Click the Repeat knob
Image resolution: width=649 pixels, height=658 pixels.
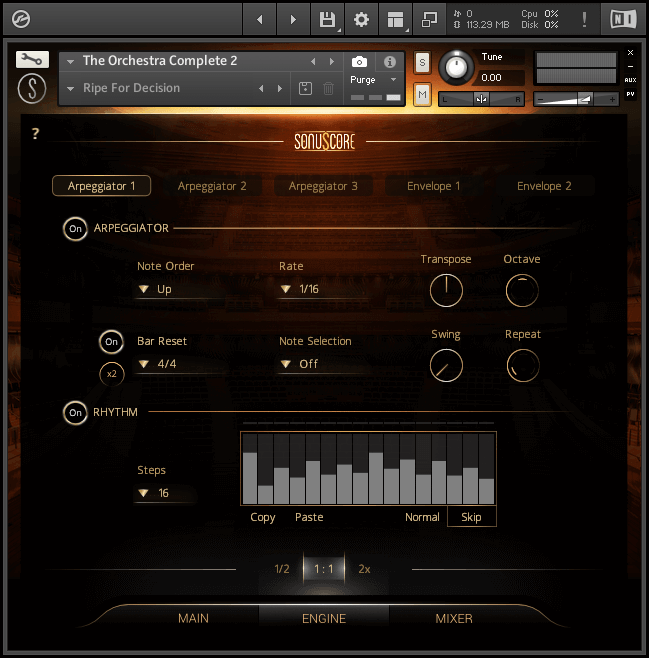coord(523,365)
